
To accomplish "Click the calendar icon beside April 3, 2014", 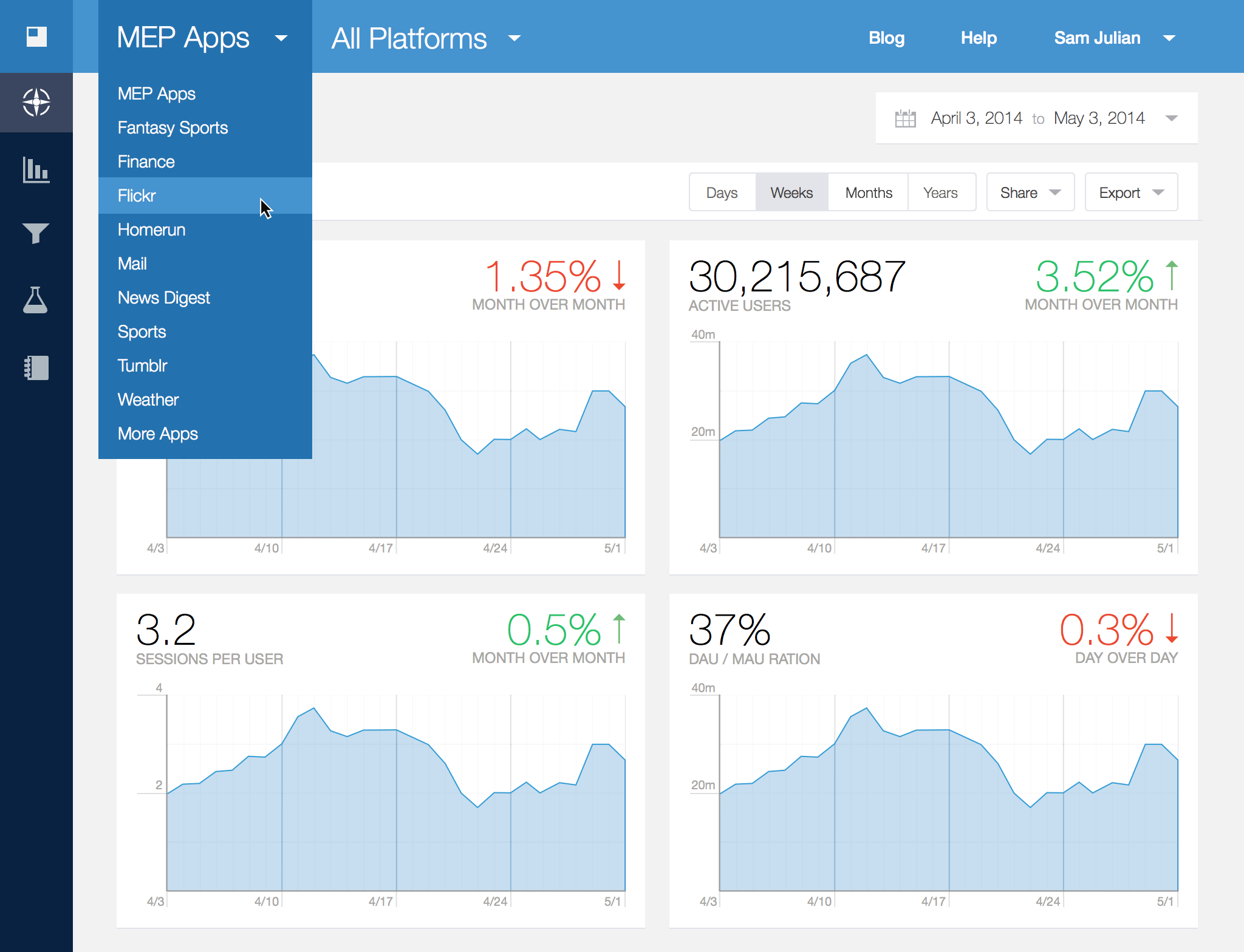I will click(x=905, y=118).
